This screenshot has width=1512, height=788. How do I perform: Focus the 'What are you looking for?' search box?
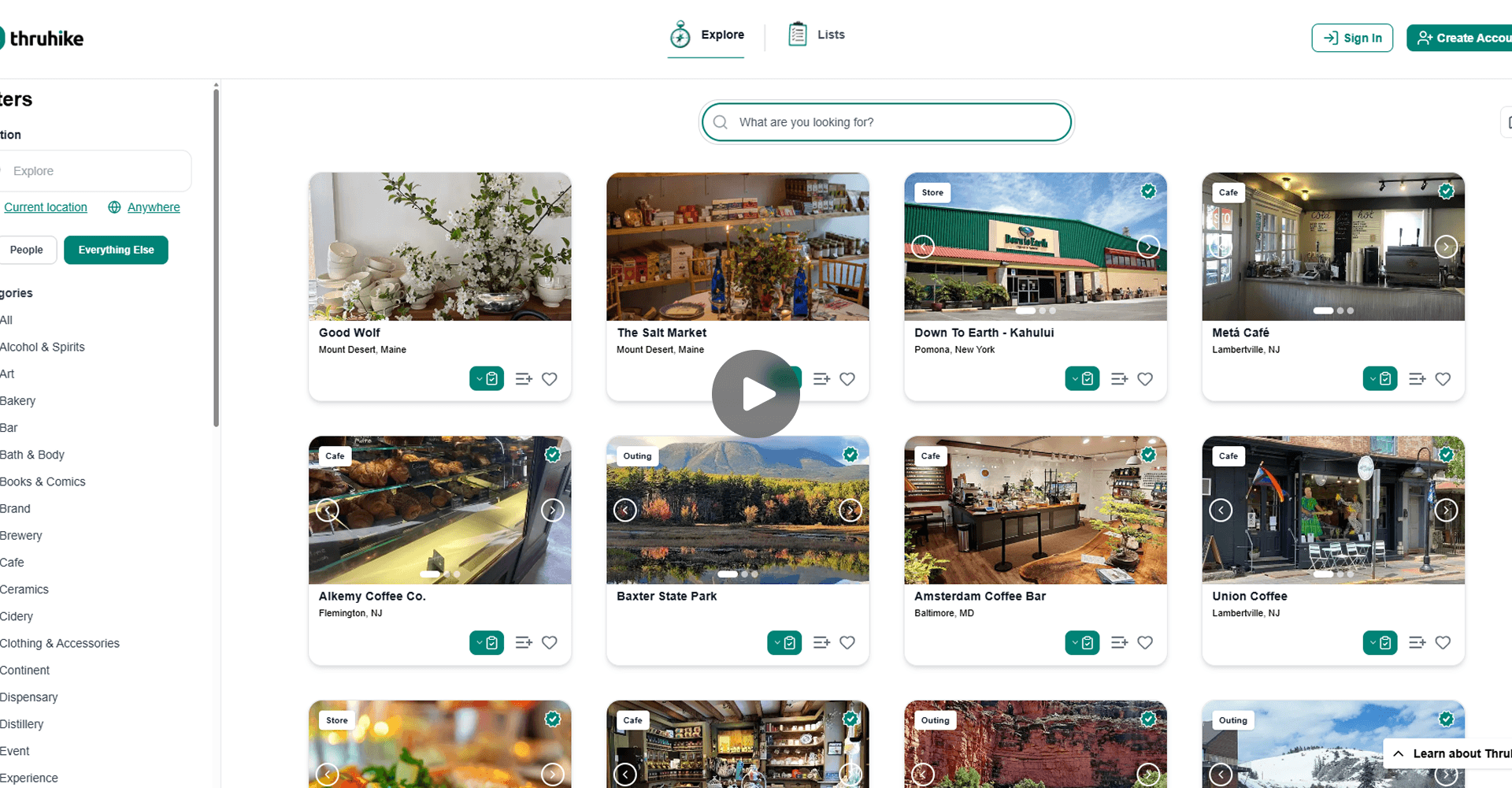pos(887,122)
